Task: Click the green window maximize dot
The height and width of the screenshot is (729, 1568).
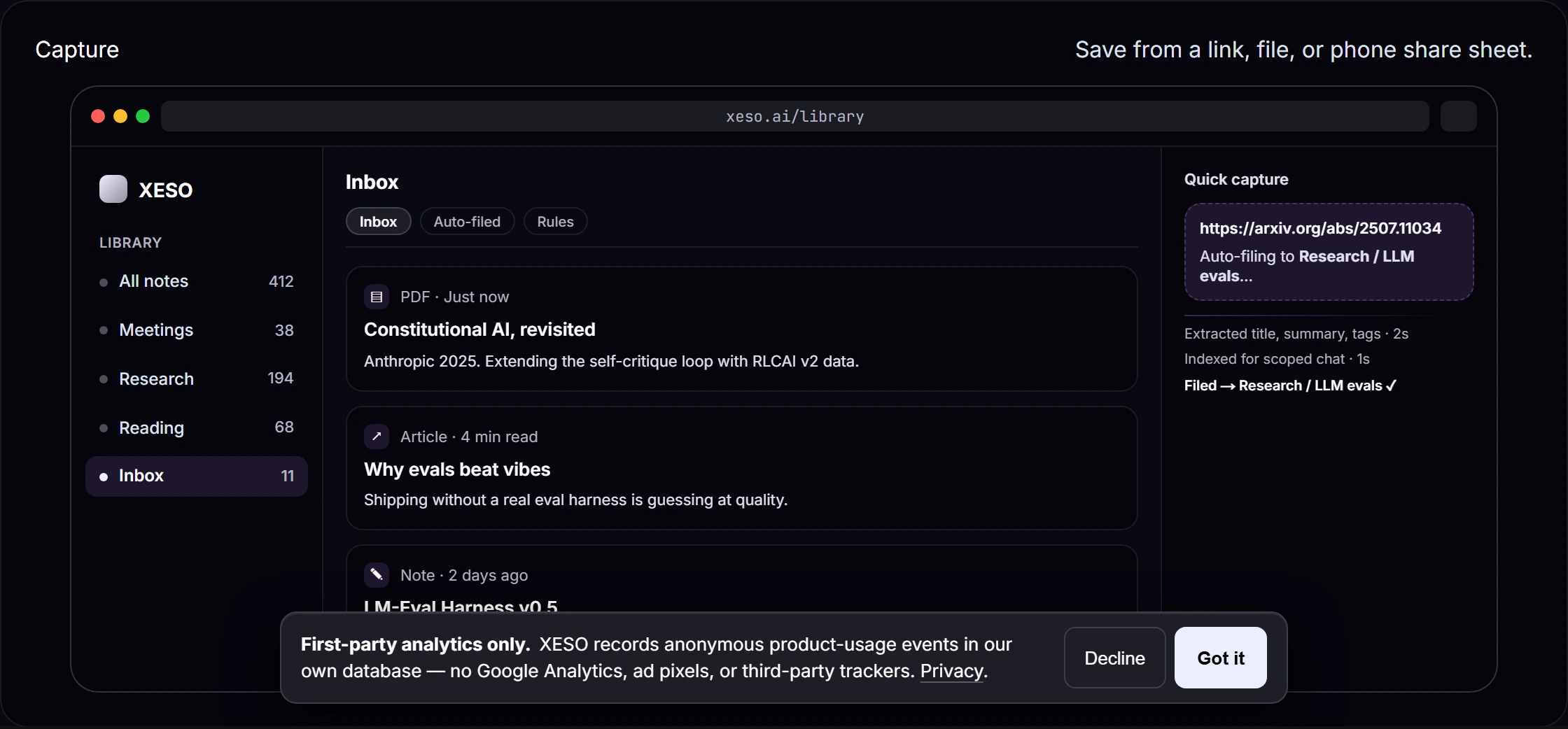Action: [x=143, y=116]
